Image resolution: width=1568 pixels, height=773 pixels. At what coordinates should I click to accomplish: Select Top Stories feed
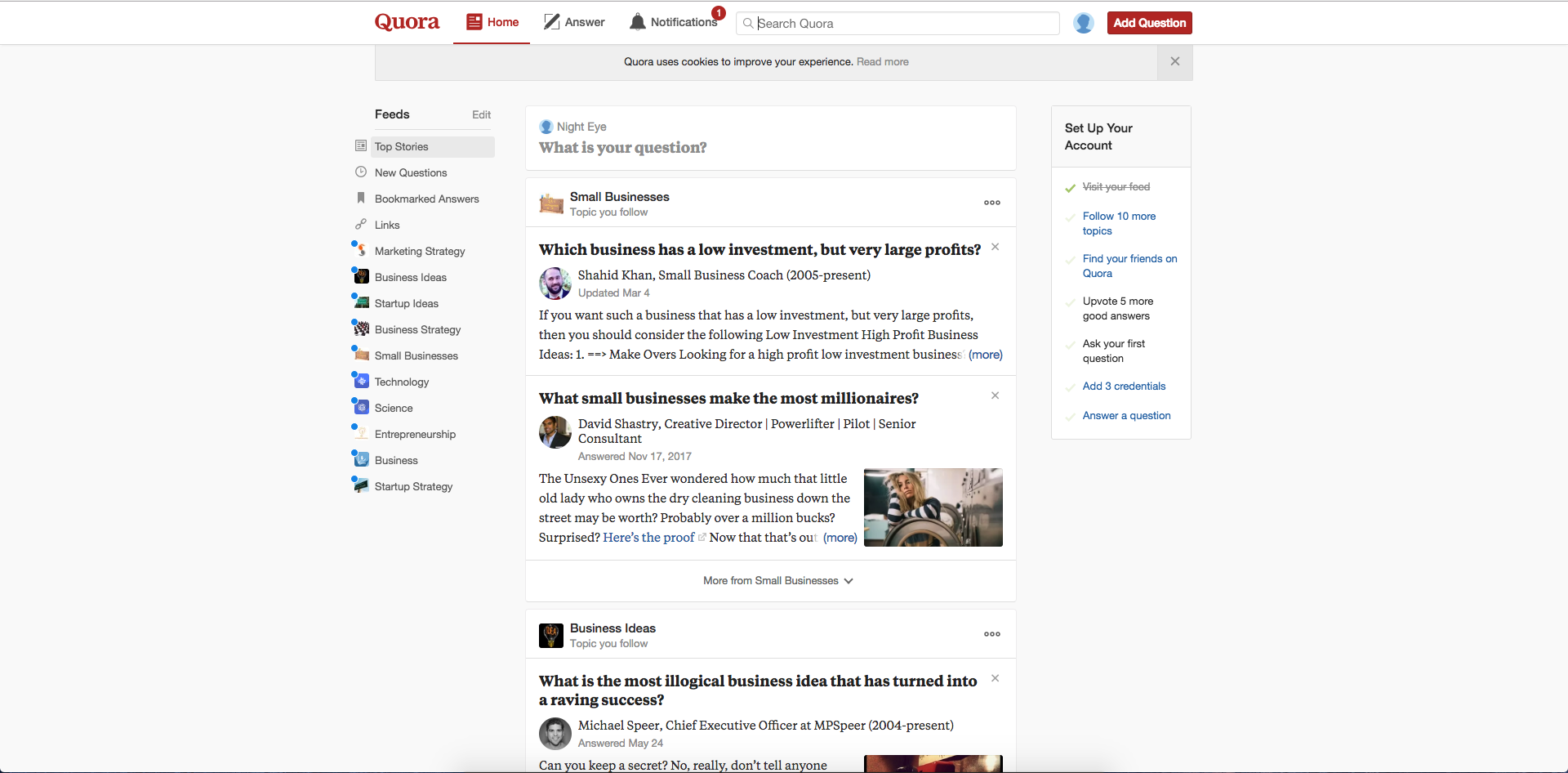click(433, 146)
